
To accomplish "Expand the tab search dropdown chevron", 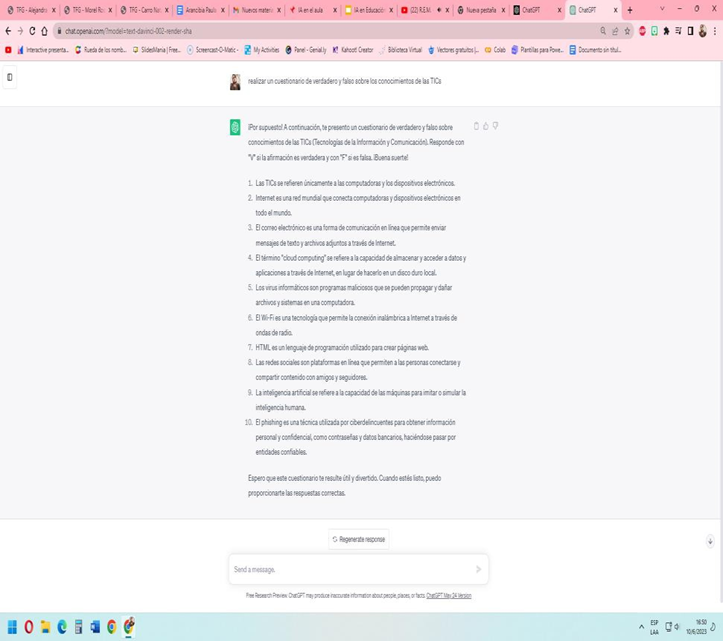I will coord(661,10).
